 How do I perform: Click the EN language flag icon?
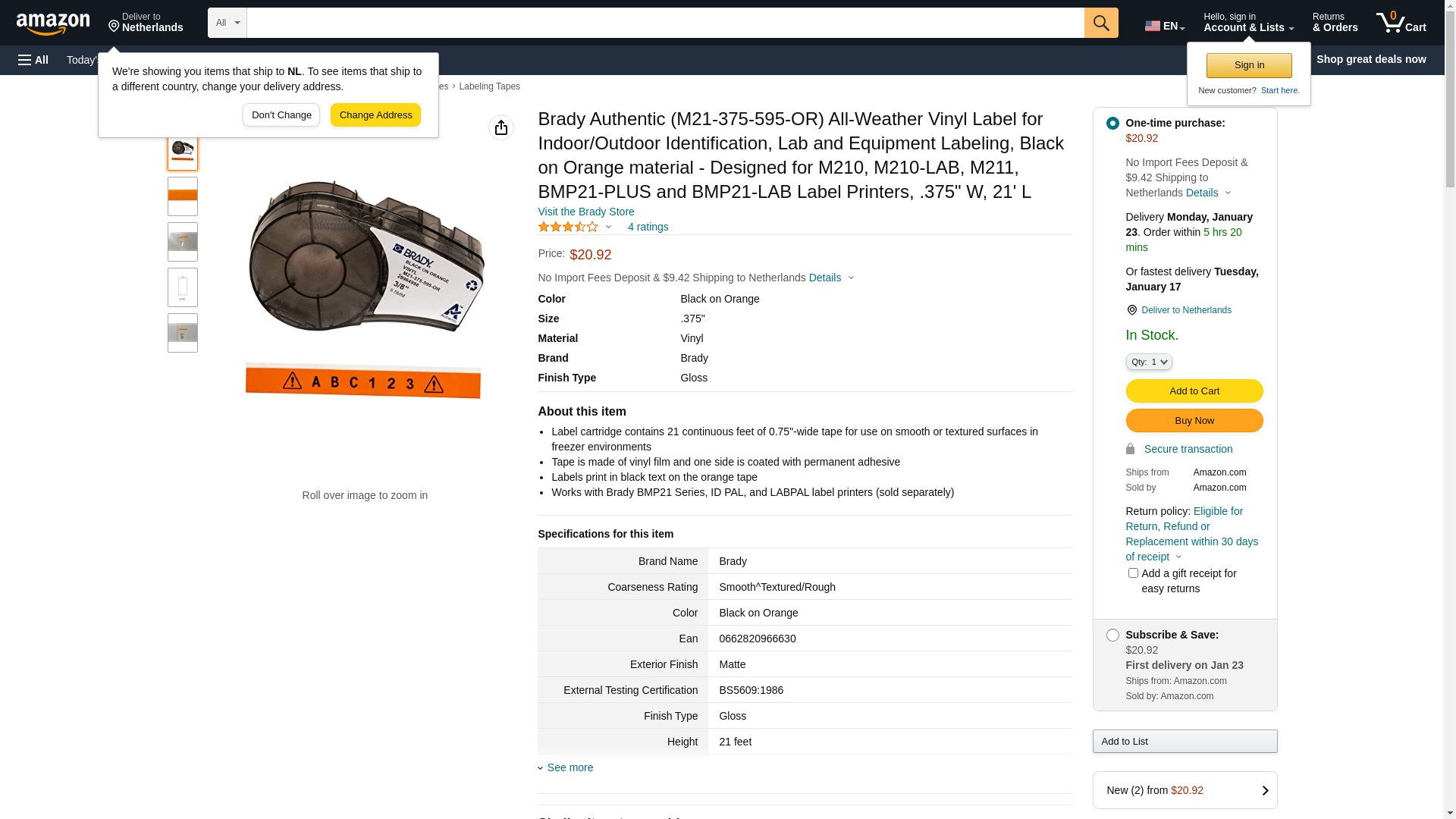click(1153, 26)
